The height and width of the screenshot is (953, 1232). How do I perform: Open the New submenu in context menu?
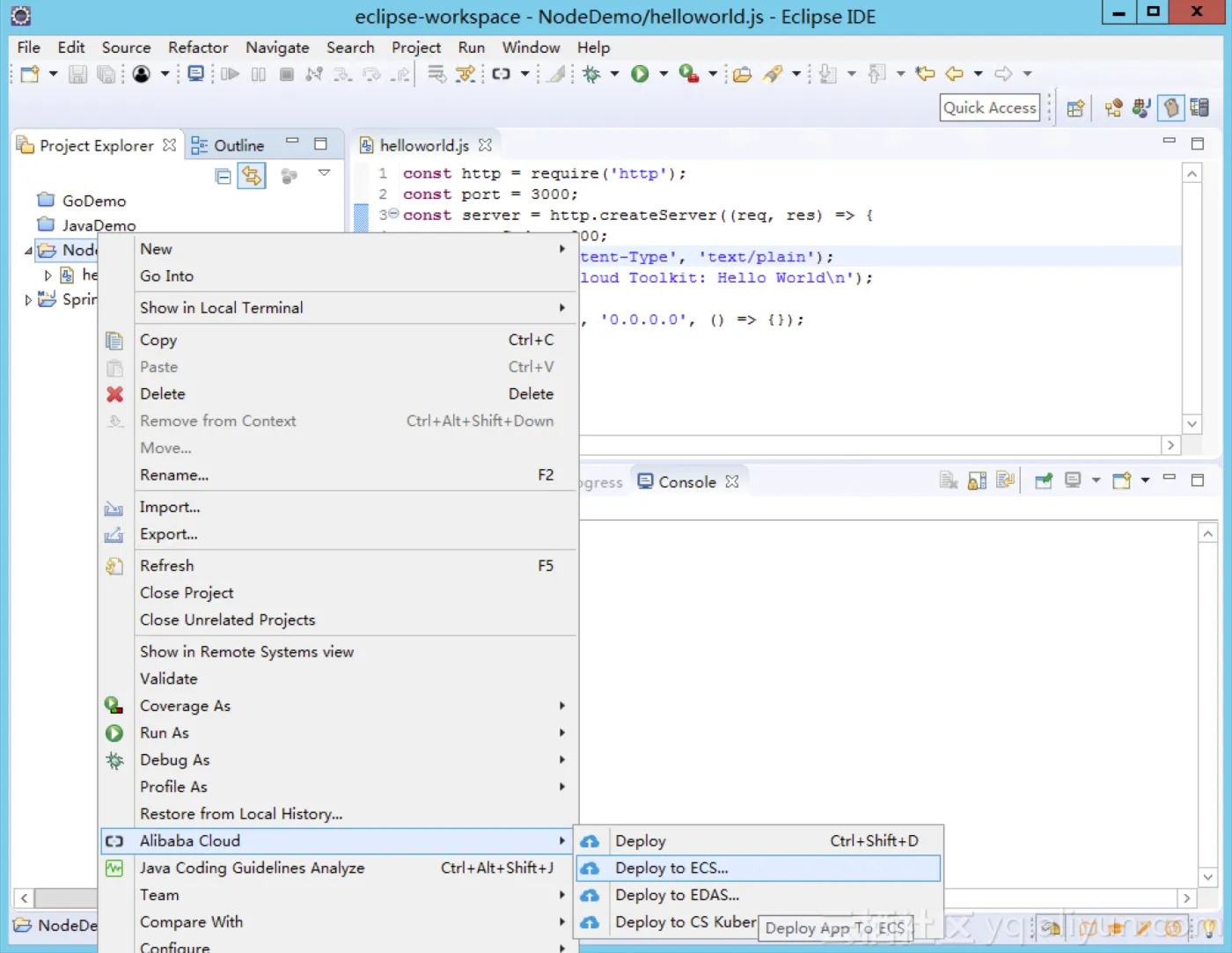(x=339, y=249)
